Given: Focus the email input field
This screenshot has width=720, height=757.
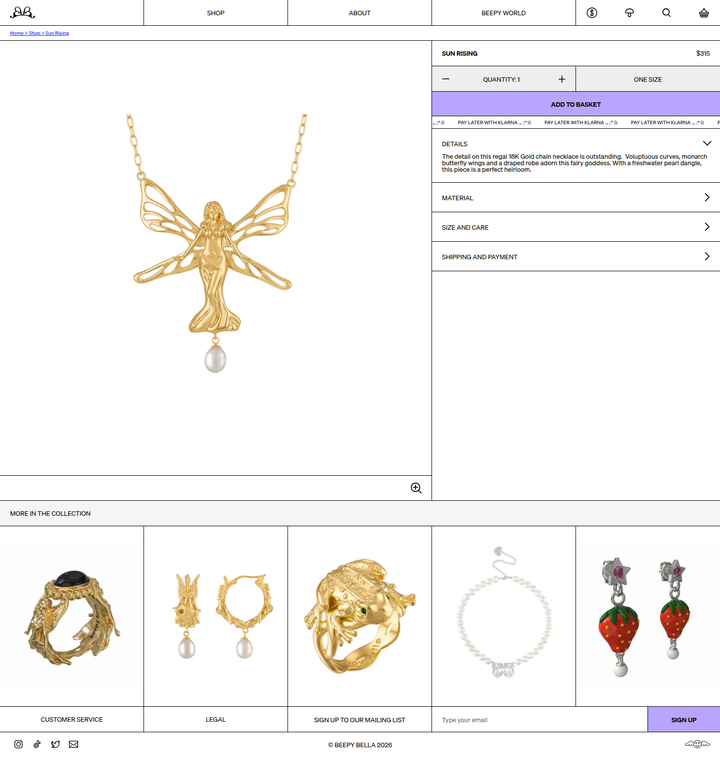Looking at the screenshot, I should [x=539, y=719].
